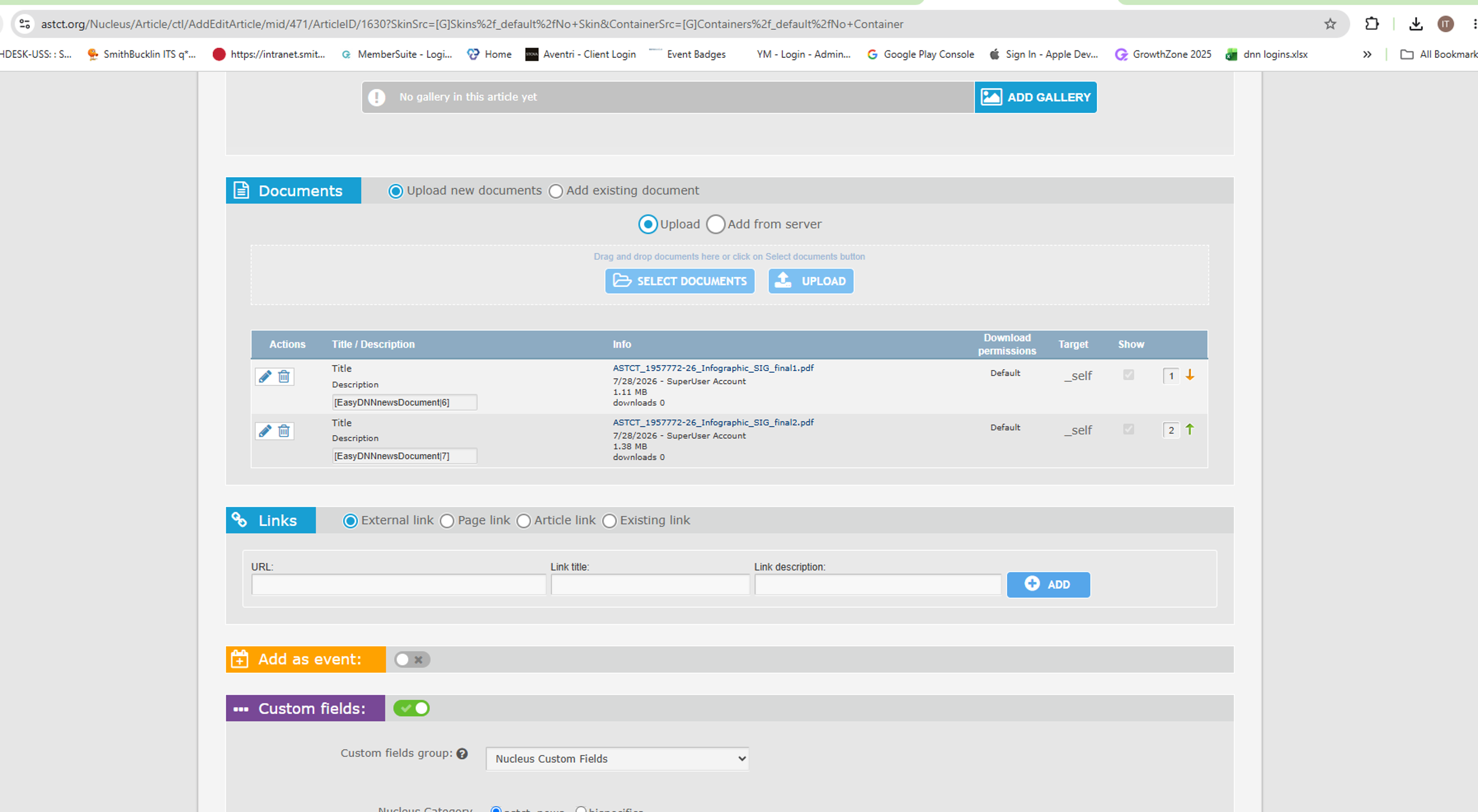Image resolution: width=1478 pixels, height=812 pixels.
Task: Open the Google Play Console bookmark
Action: pyautogui.click(x=920, y=54)
